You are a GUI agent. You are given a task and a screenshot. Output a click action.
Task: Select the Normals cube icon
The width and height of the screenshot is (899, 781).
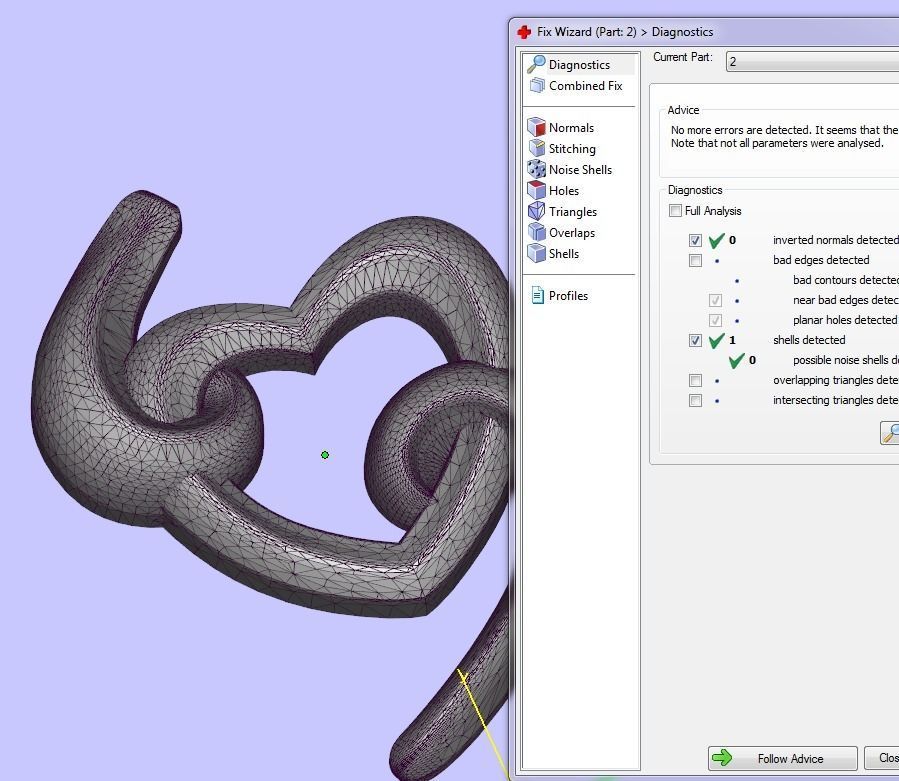pyautogui.click(x=536, y=127)
